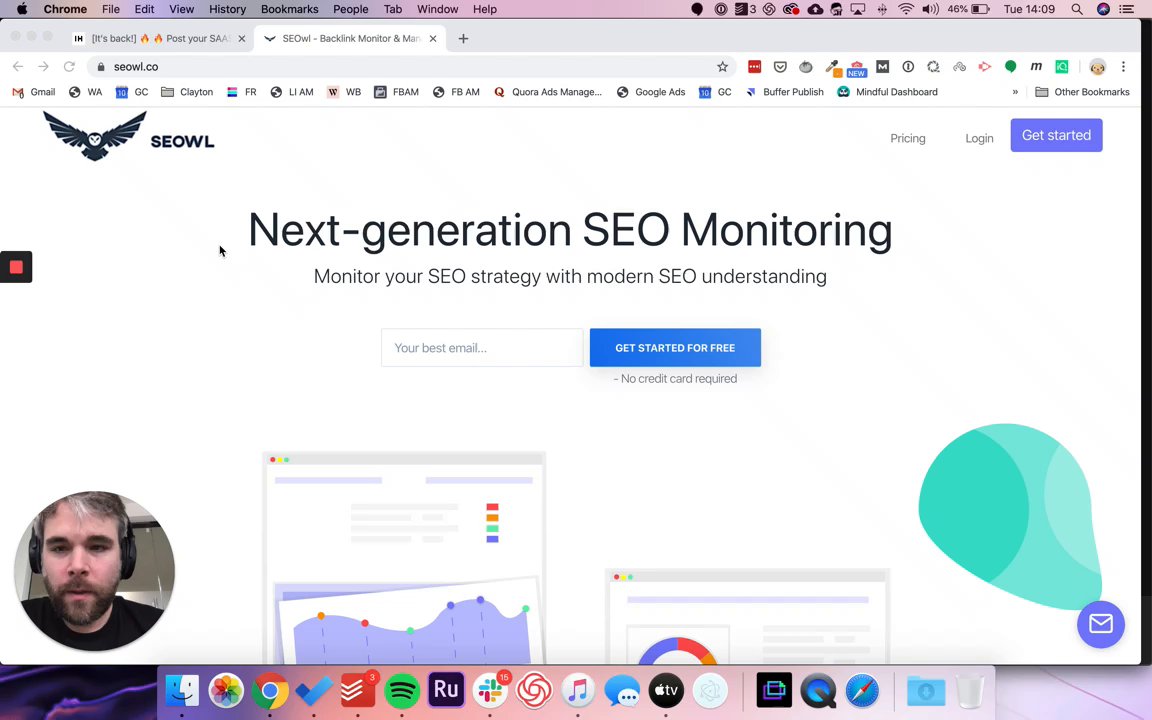The width and height of the screenshot is (1152, 720).
Task: Launch Slack from the dock
Action: tap(490, 691)
